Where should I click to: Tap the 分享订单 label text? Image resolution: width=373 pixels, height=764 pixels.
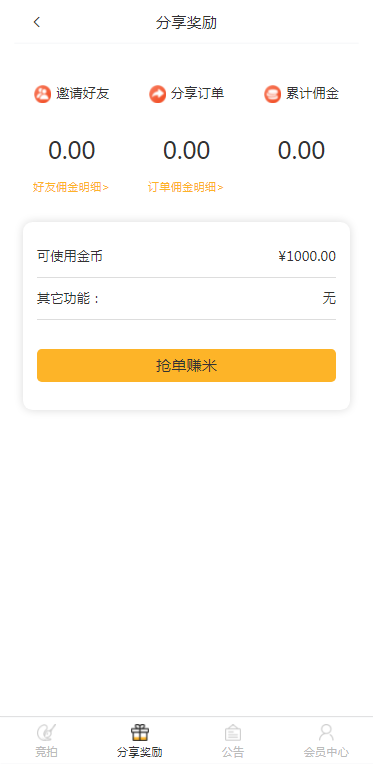(x=198, y=94)
